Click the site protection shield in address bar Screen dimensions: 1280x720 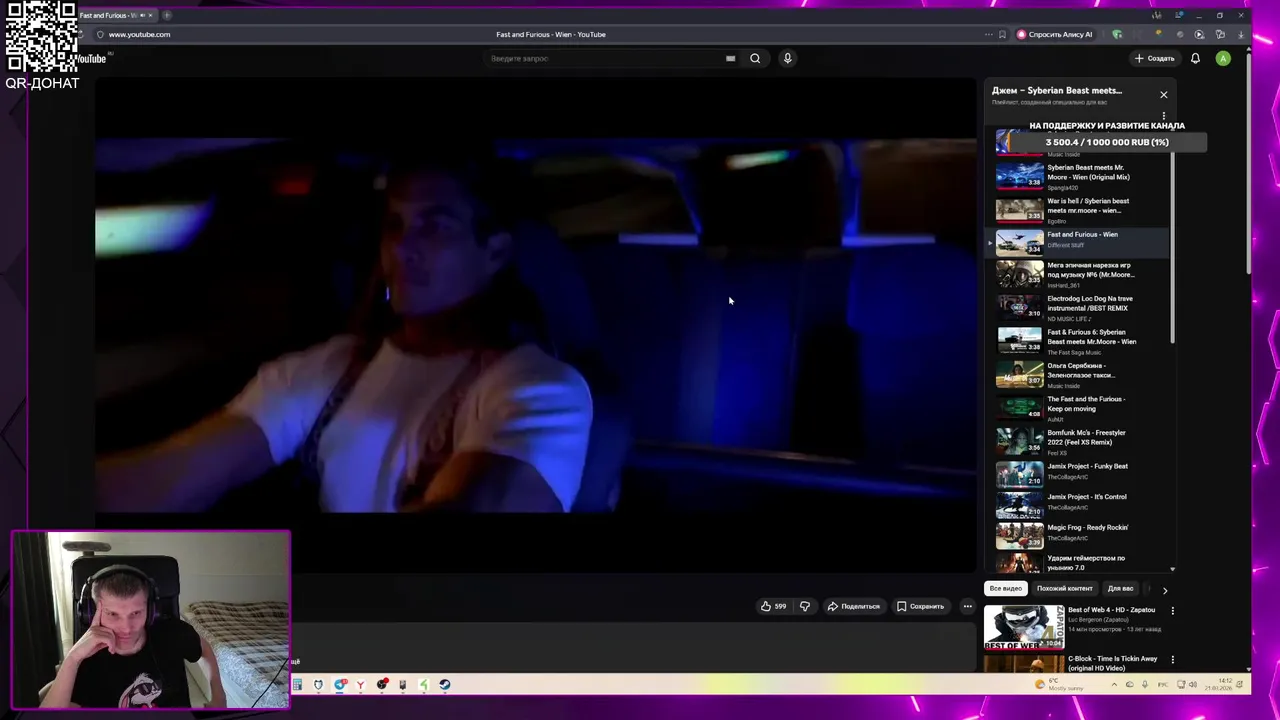[100, 34]
